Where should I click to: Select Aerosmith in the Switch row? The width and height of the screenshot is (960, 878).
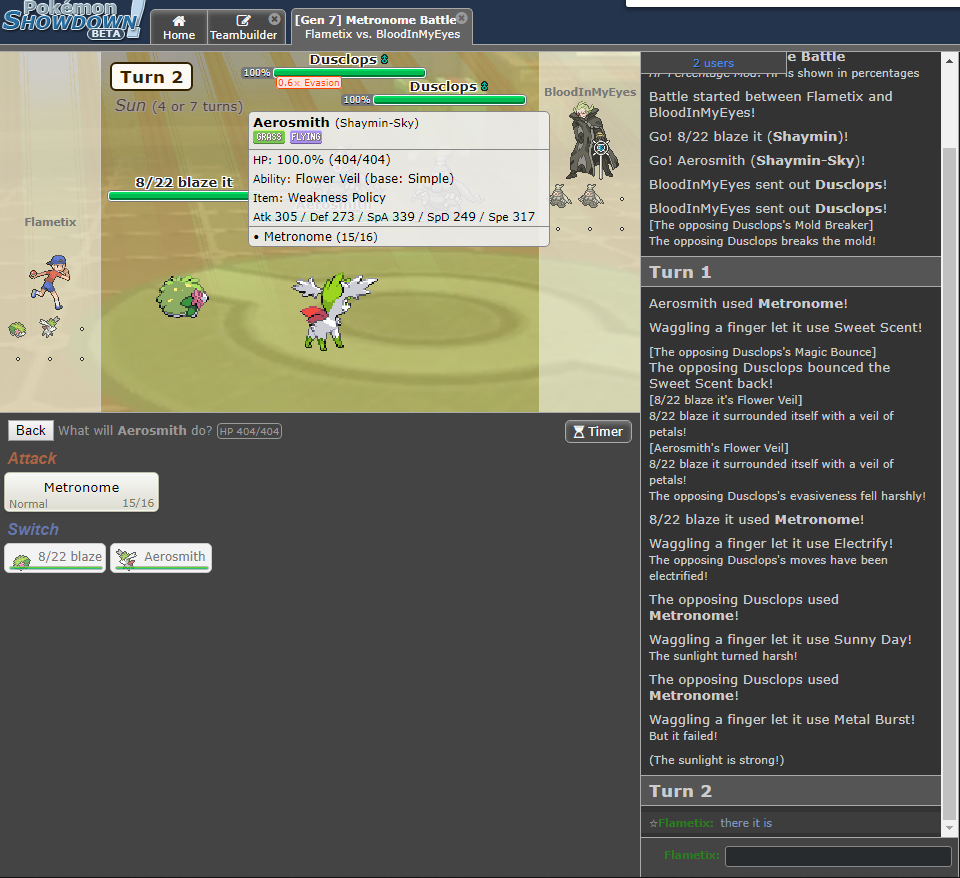pos(161,558)
